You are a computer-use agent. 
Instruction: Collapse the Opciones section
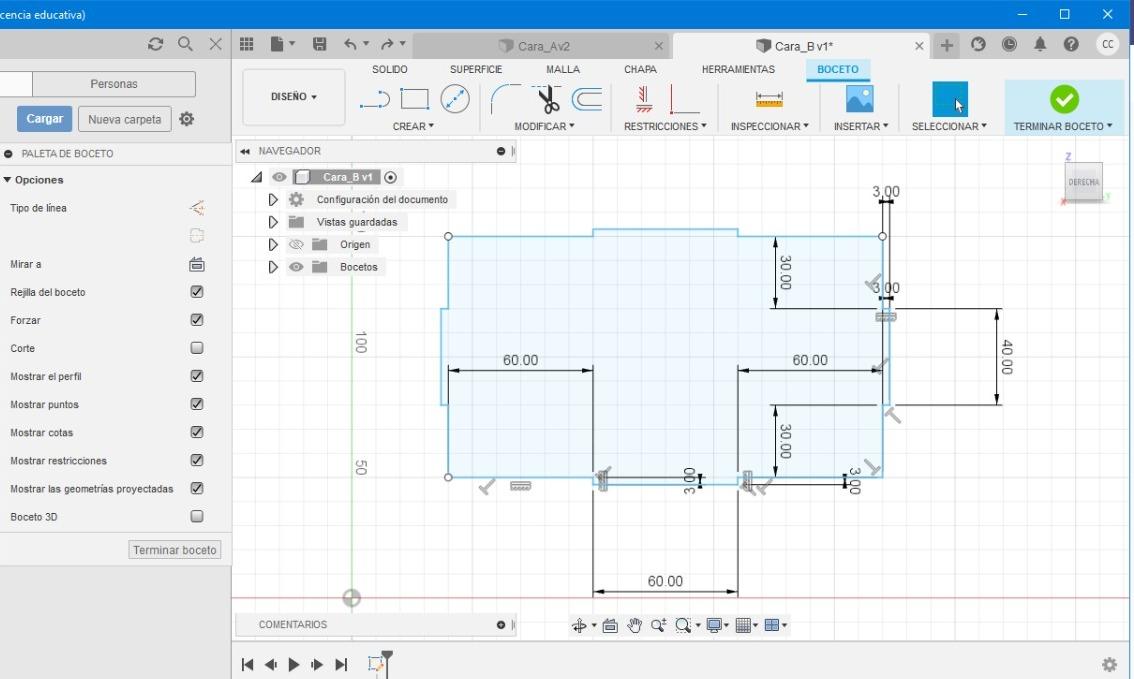[x=7, y=179]
